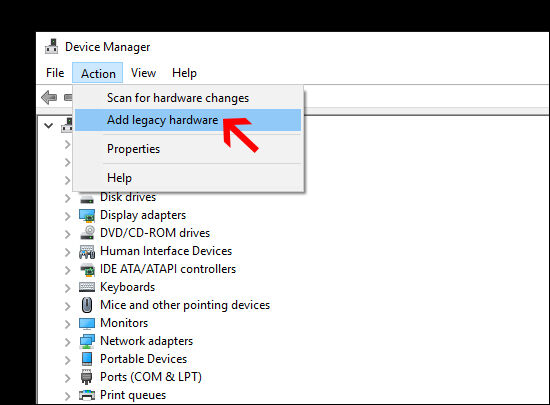Click the Network adapters icon
This screenshot has width=550, height=405.
[x=87, y=341]
